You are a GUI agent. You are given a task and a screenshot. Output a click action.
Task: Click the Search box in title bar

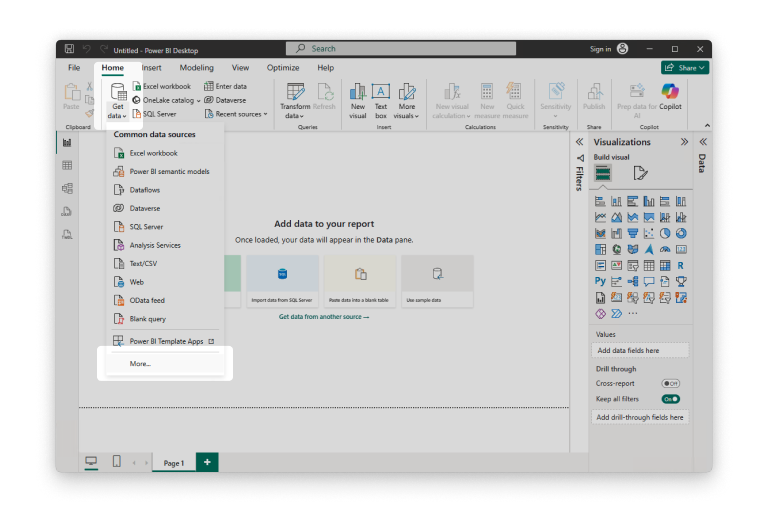pos(401,48)
